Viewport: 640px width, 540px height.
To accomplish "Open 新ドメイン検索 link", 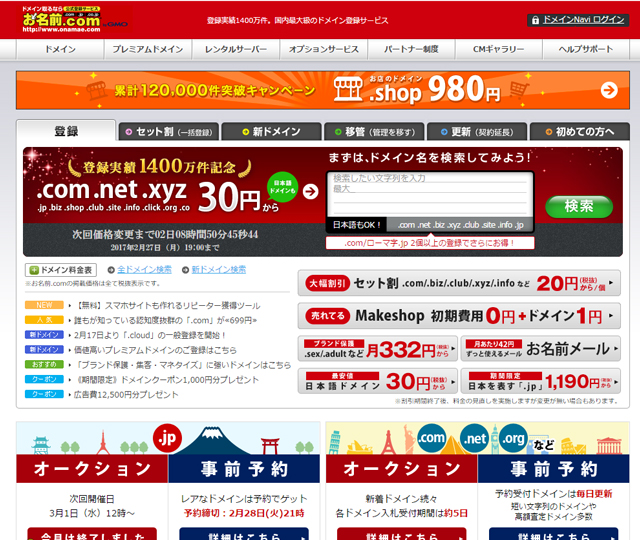I will click(x=219, y=270).
